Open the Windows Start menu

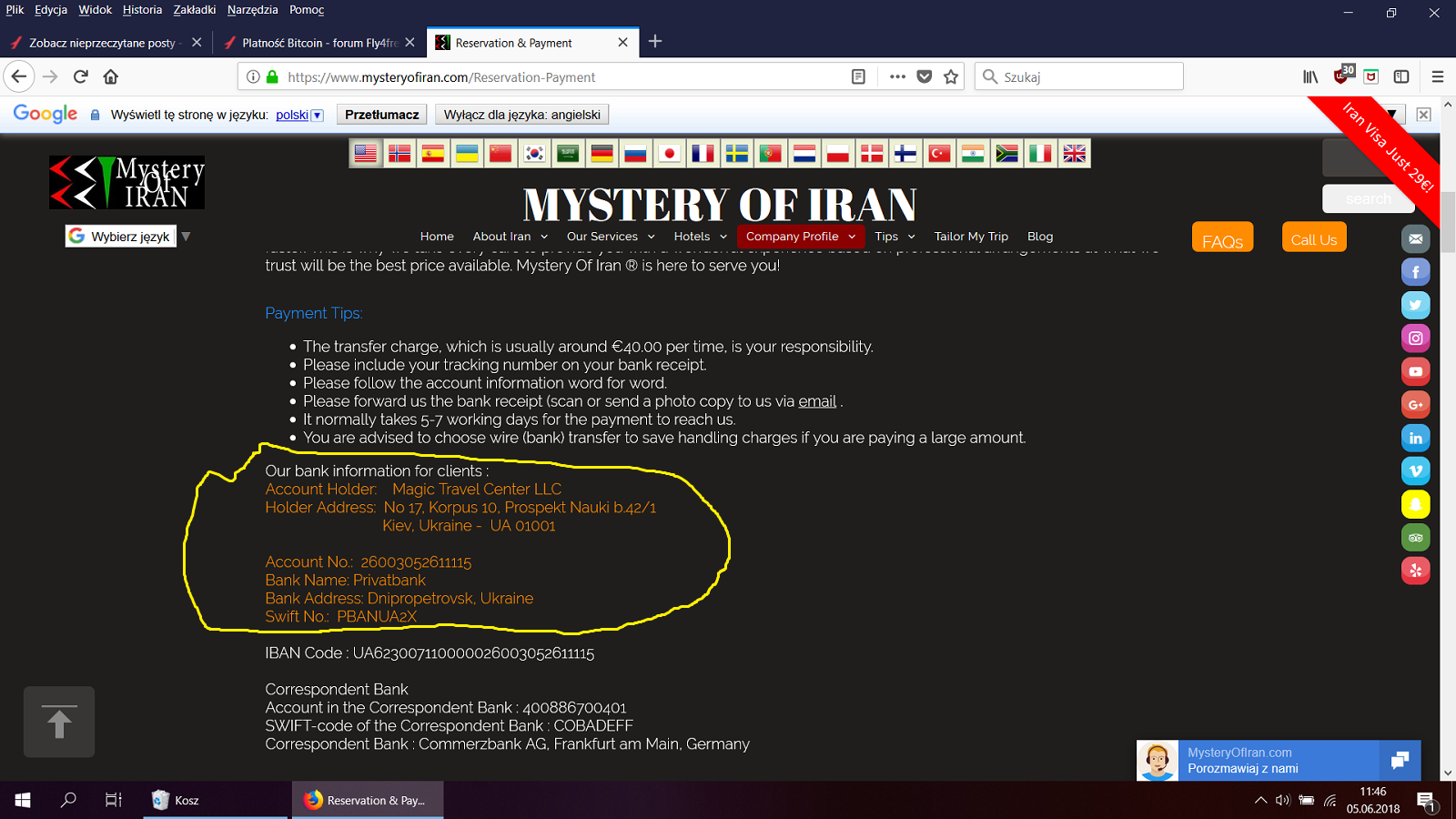click(x=23, y=801)
